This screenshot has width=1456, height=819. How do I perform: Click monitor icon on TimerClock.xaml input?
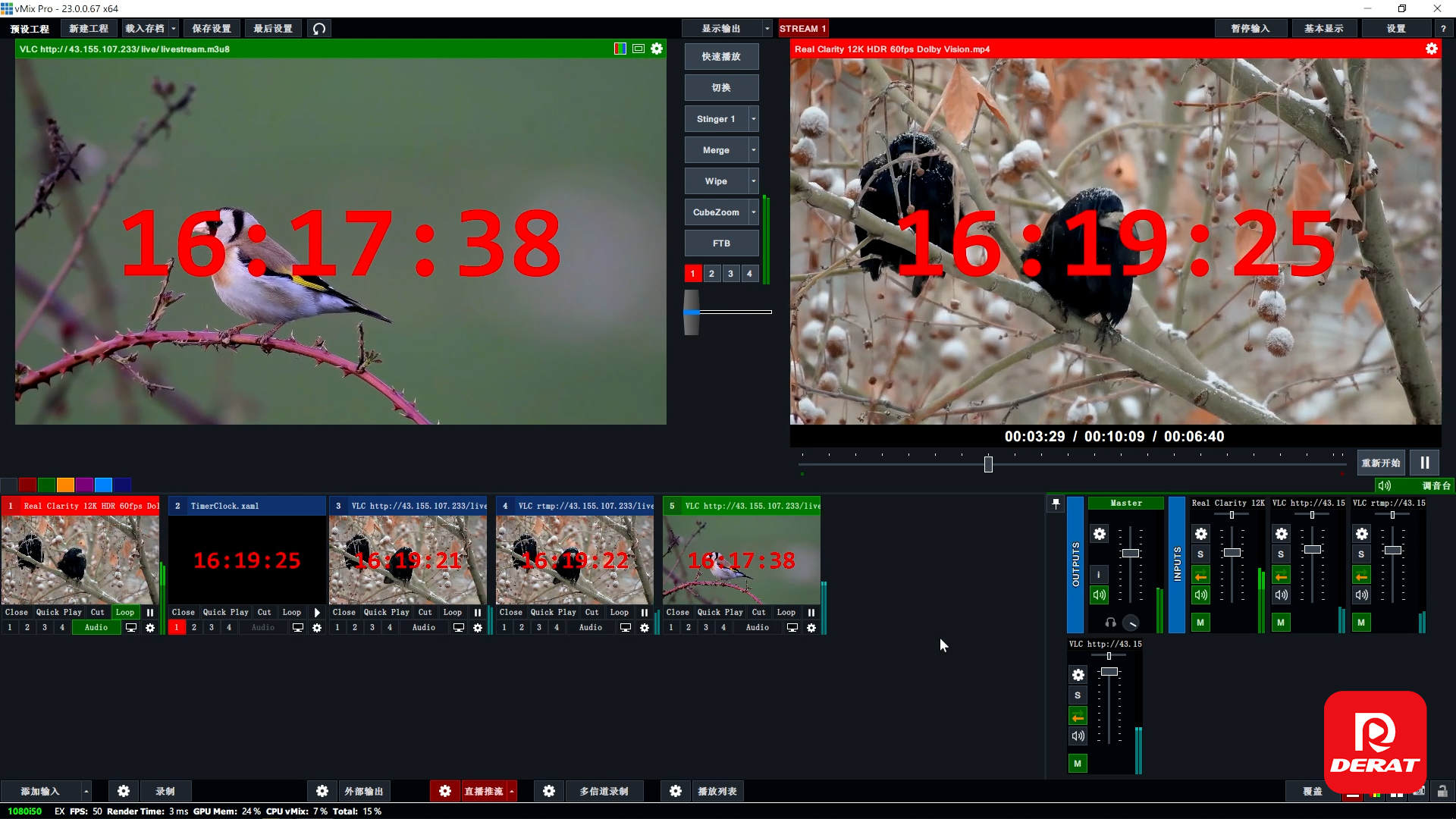[x=298, y=627]
